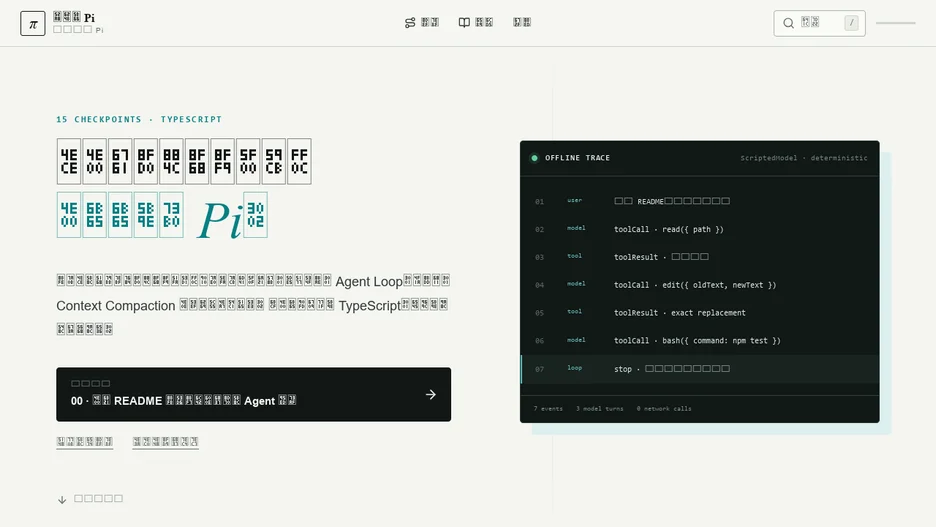Open the book-icon navigation item
This screenshot has width=936, height=527.
click(x=476, y=23)
